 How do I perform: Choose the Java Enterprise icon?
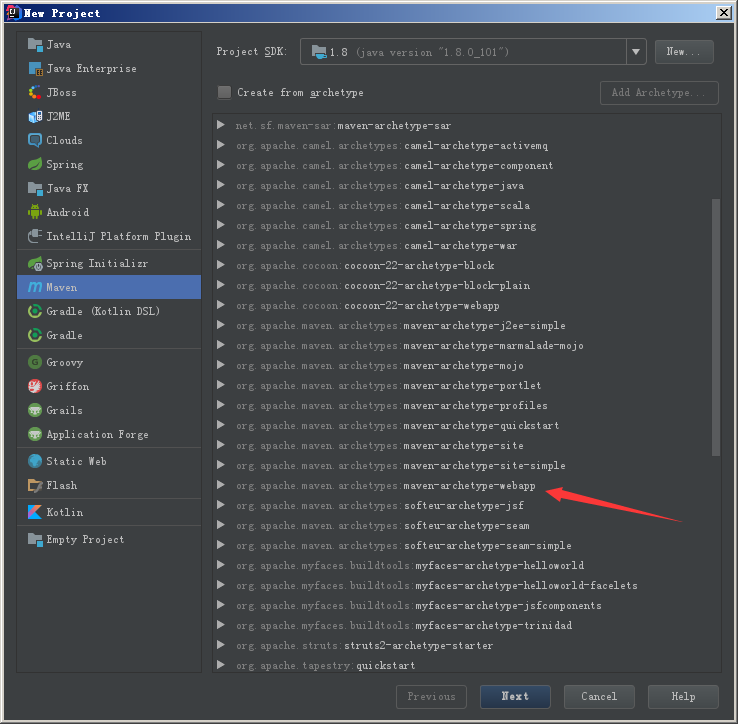click(x=35, y=69)
